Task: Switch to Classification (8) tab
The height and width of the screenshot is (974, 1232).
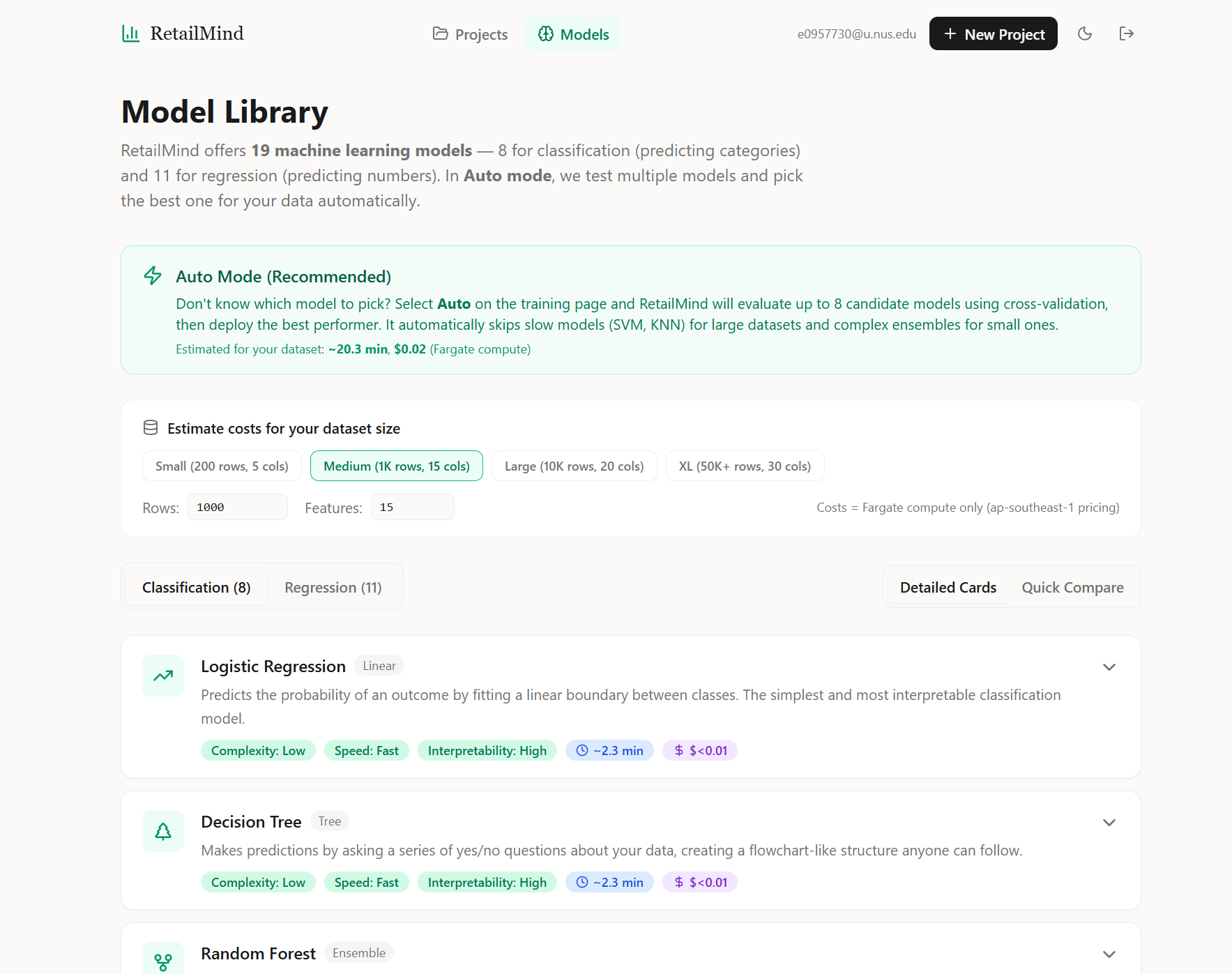Action: point(196,587)
